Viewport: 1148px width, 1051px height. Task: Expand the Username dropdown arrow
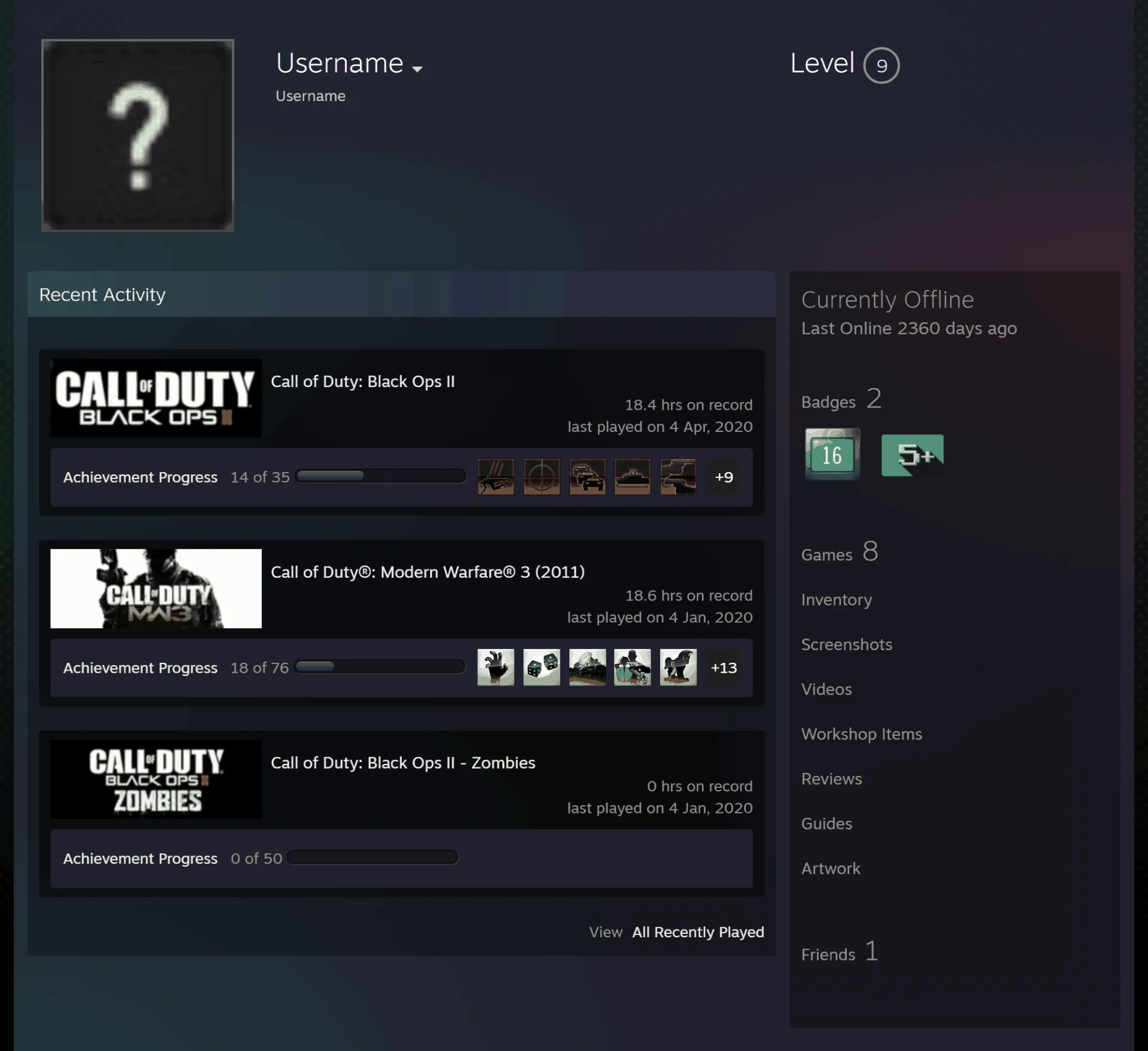point(417,69)
